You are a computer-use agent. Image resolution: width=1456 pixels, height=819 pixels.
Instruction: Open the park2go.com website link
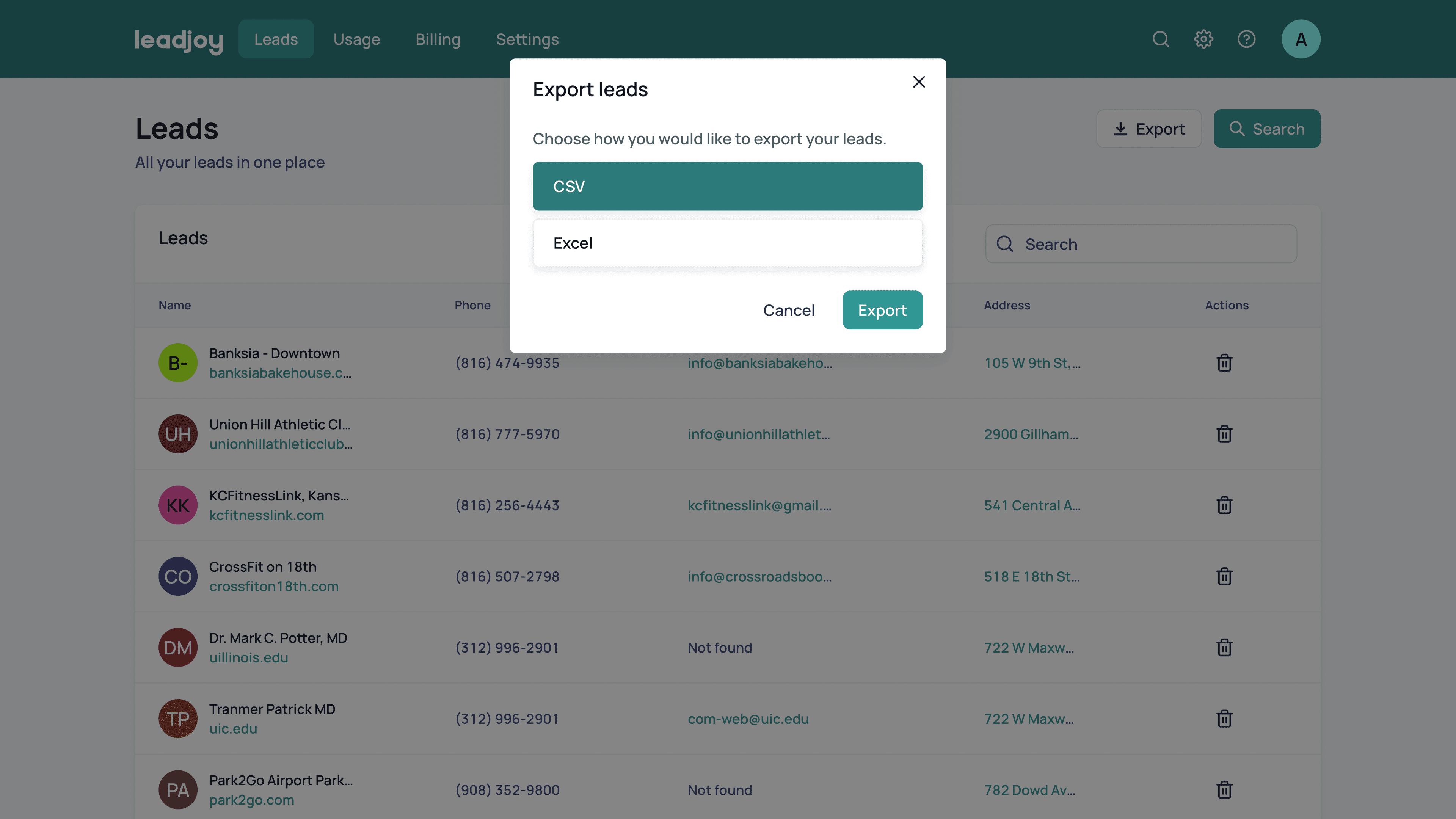(251, 800)
